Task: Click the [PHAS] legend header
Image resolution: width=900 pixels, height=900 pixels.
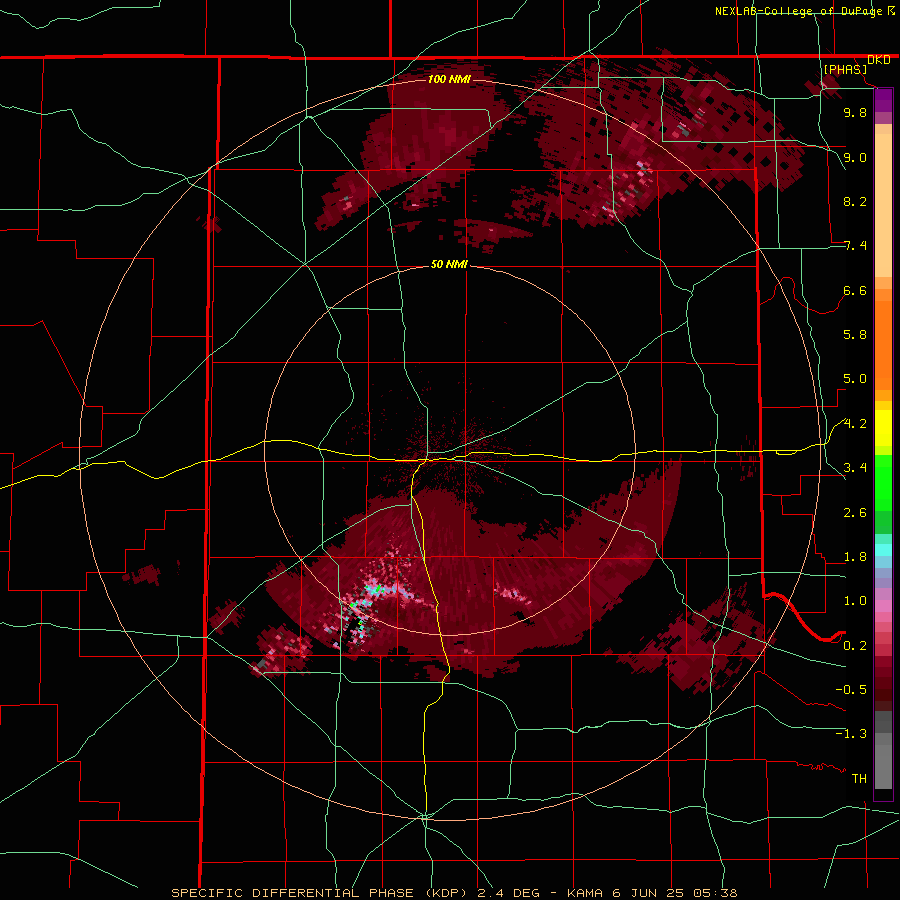Action: (845, 69)
